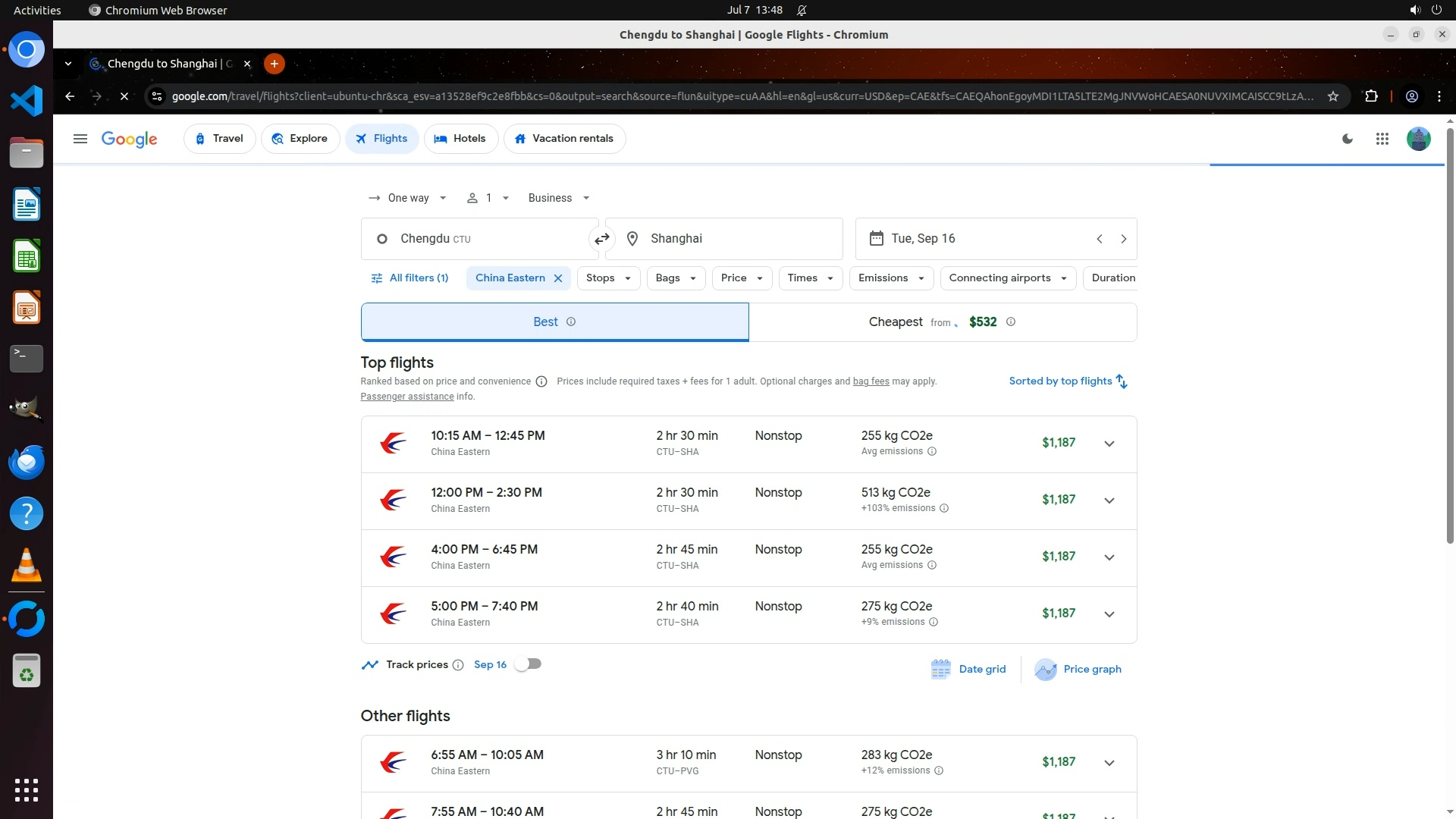Open Google apps grid
The image size is (1456, 819).
click(1382, 139)
